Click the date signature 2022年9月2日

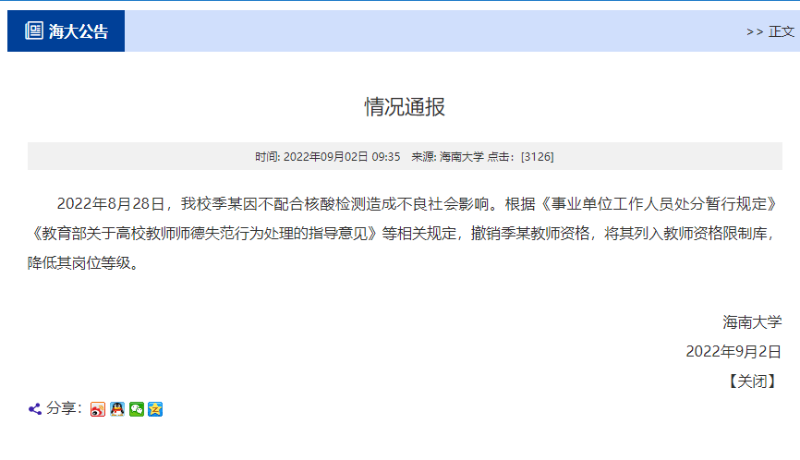734,352
